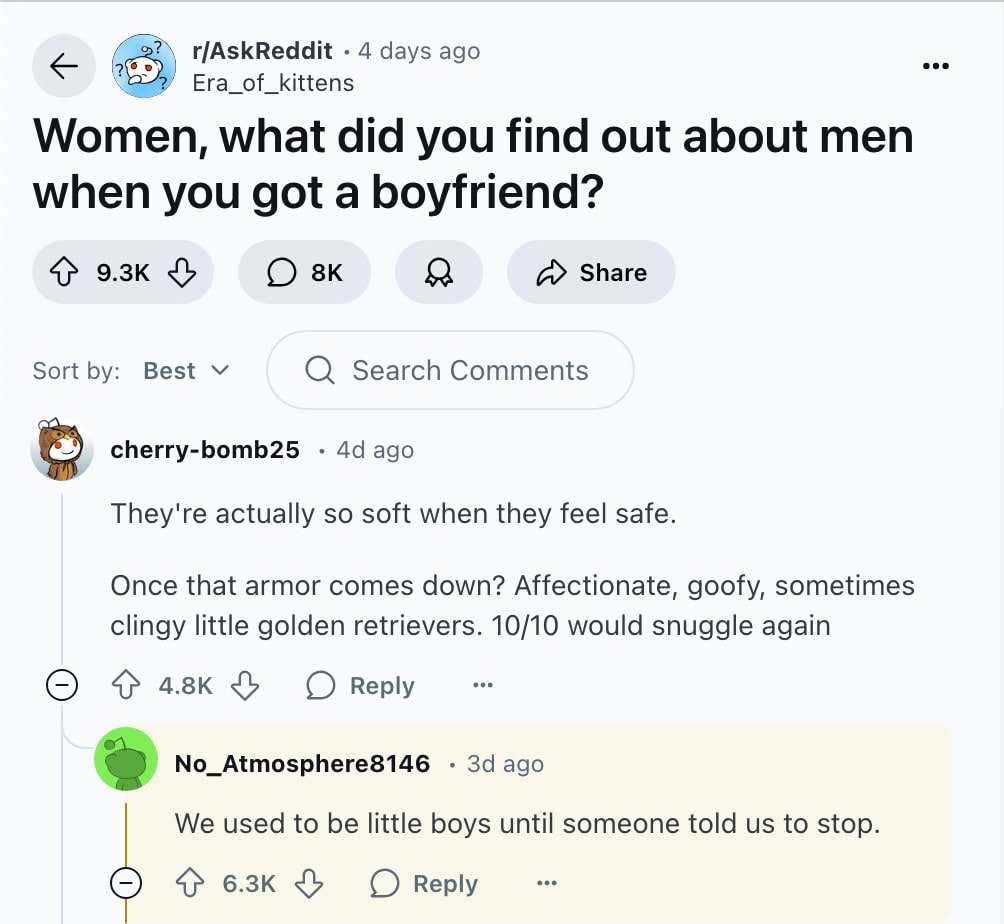Collapse No_Atmosphere8146's reply thread
This screenshot has height=924, width=1004.
point(126,884)
